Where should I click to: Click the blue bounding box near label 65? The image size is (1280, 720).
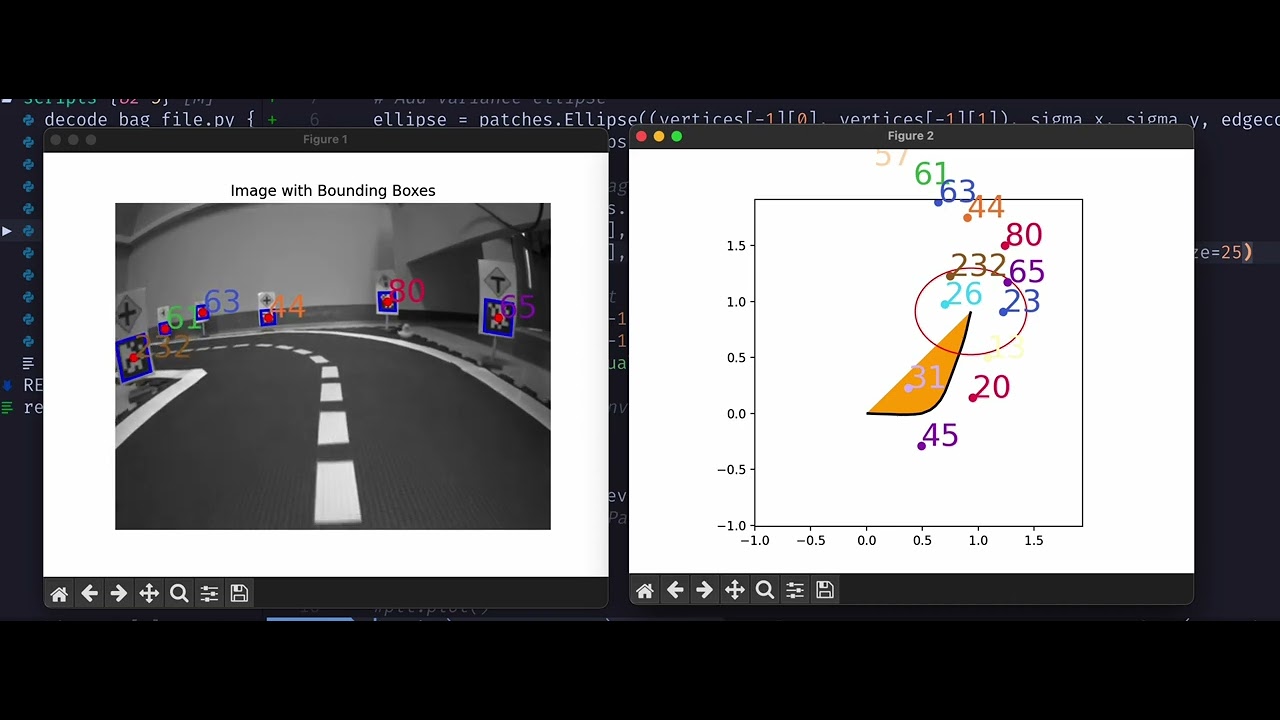(x=498, y=317)
